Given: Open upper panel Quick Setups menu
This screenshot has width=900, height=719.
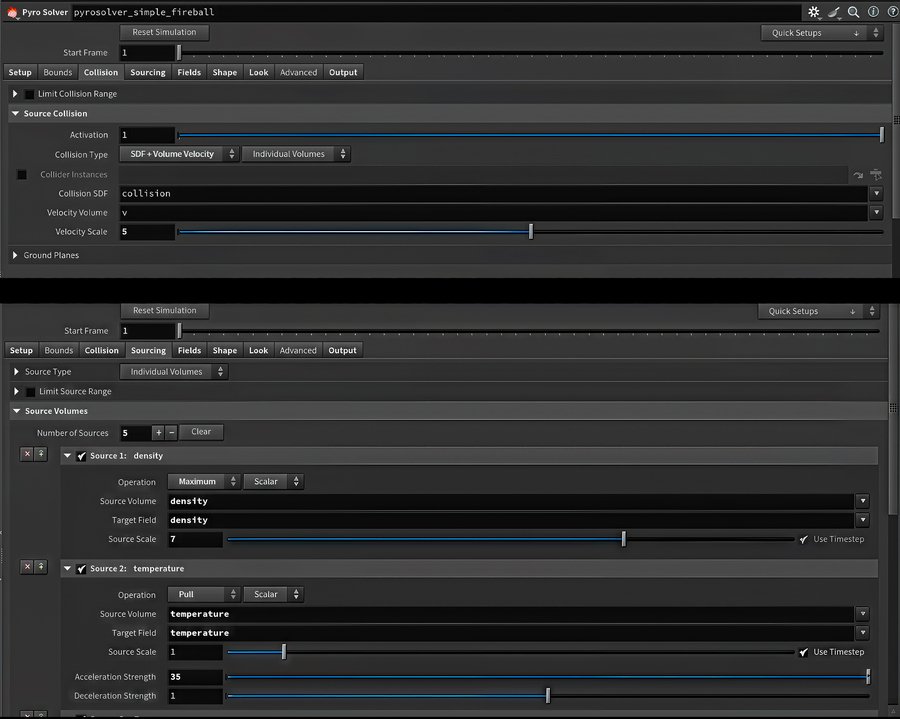Looking at the screenshot, I should pos(821,33).
